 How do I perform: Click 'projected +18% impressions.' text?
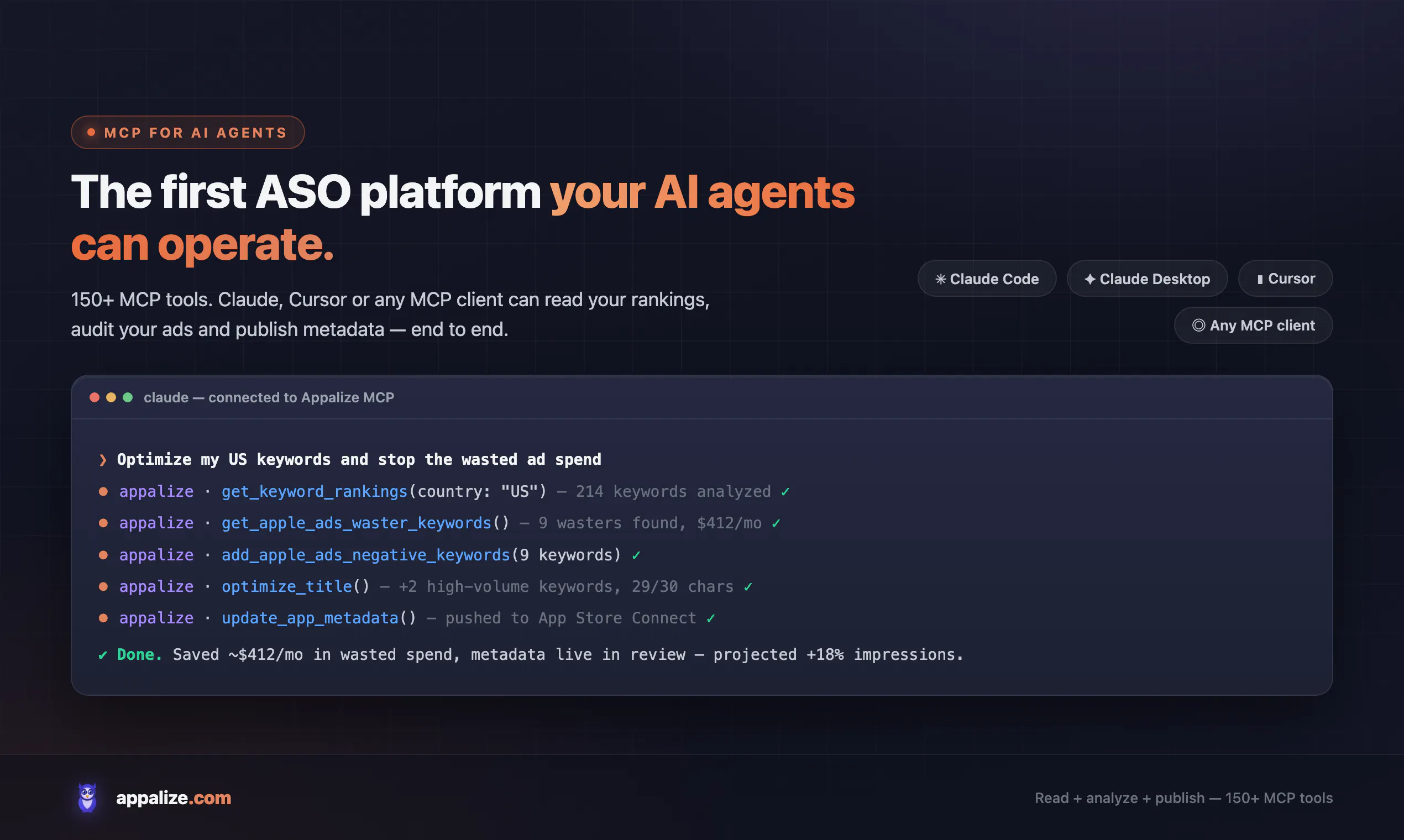pos(838,655)
